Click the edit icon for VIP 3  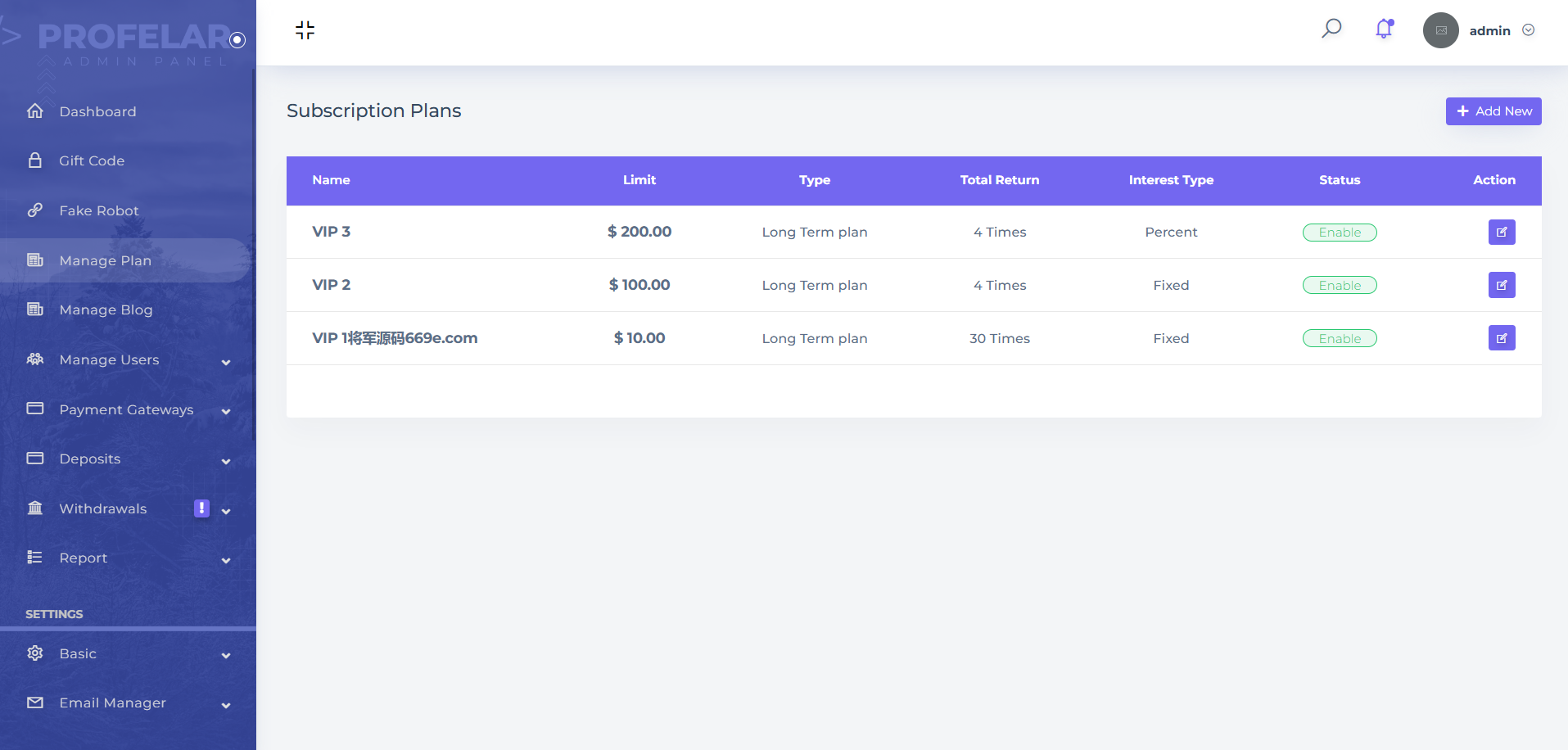(1501, 232)
